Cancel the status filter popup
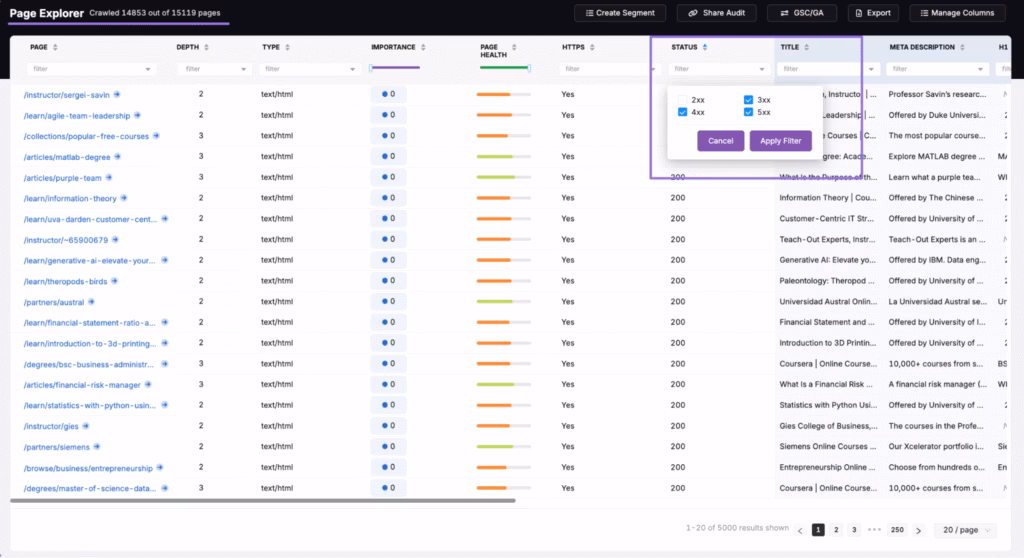This screenshot has height=558, width=1024. tap(720, 141)
